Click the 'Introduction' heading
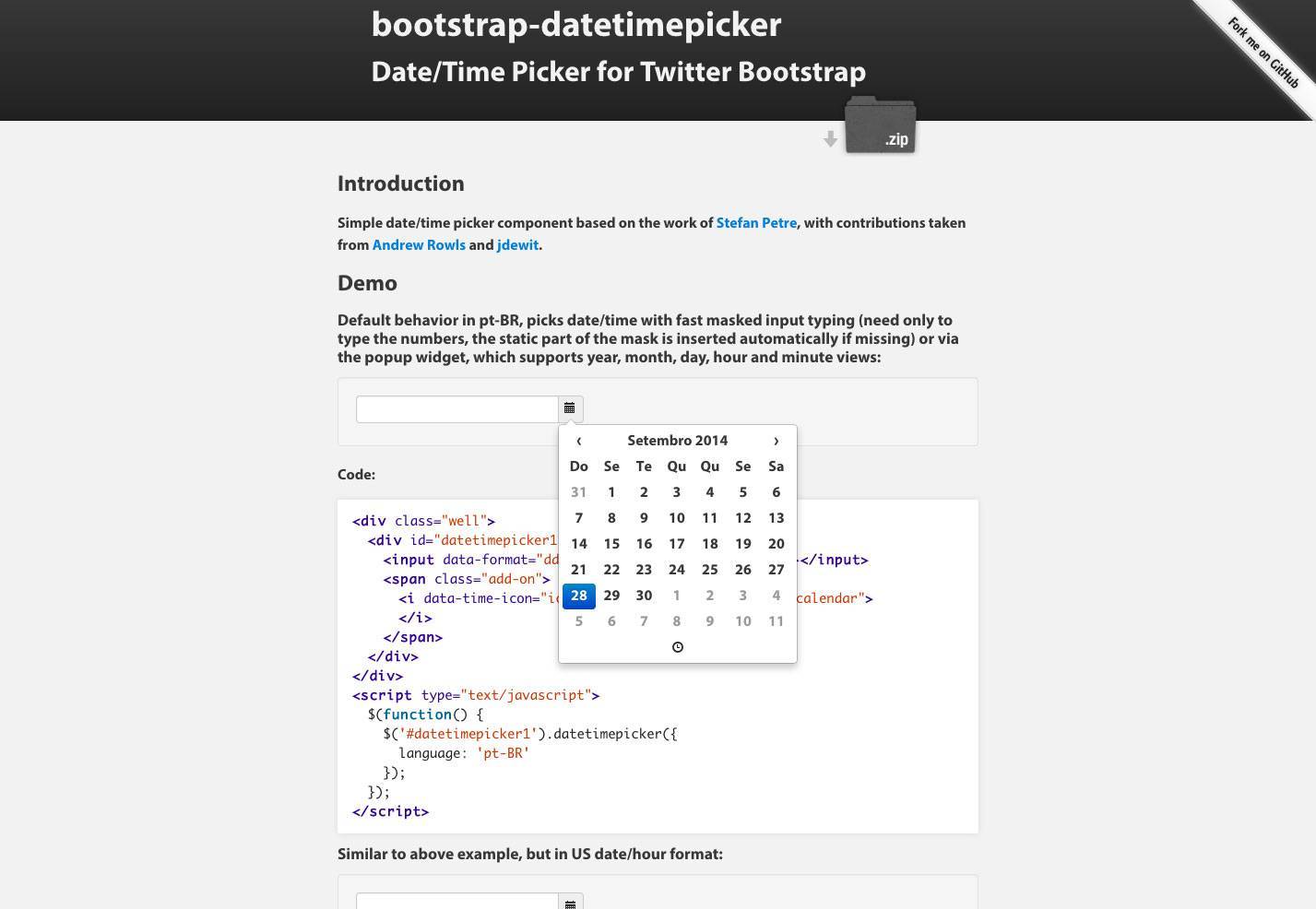 click(x=401, y=183)
